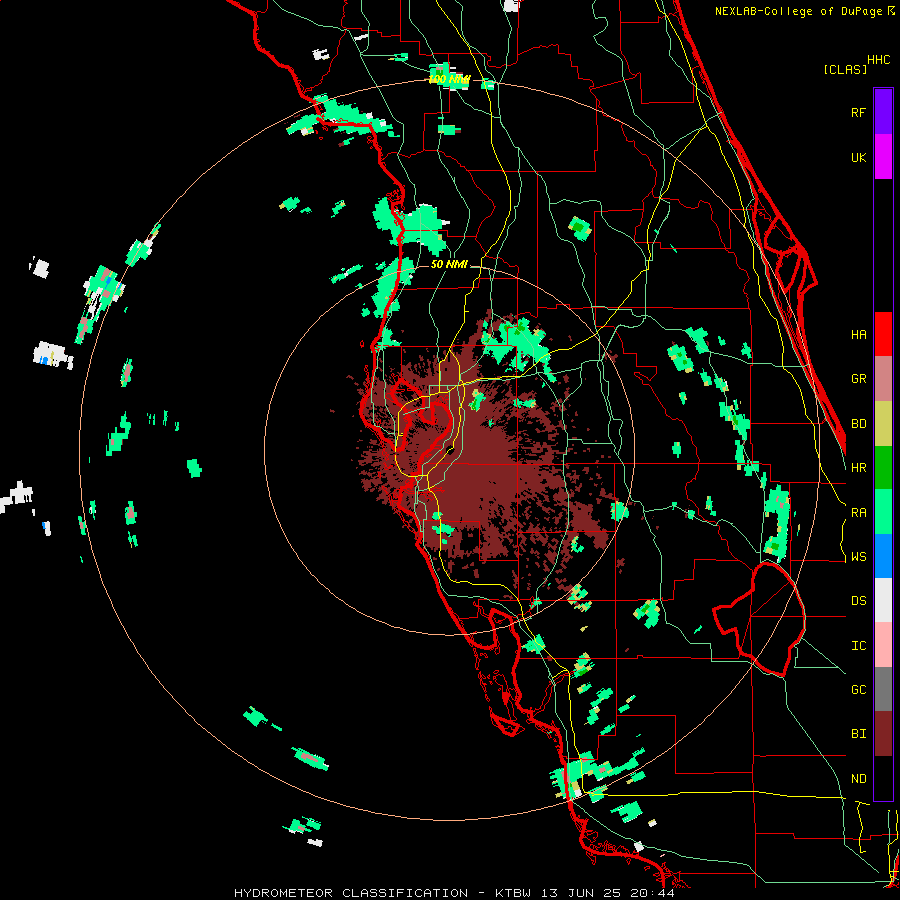The image size is (900, 900).
Task: Click the "ND" legend label
Action: 858,779
